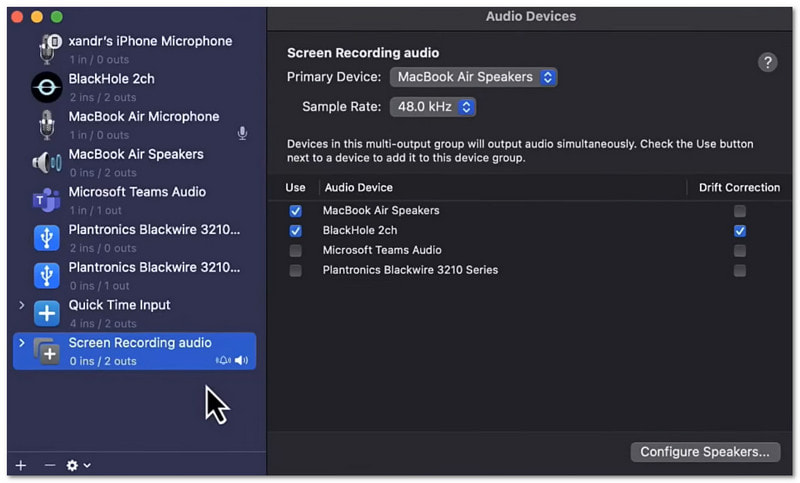Enable Drift Correction for Plantronics Blackwire 3210 Series
800x483 pixels.
(740, 270)
